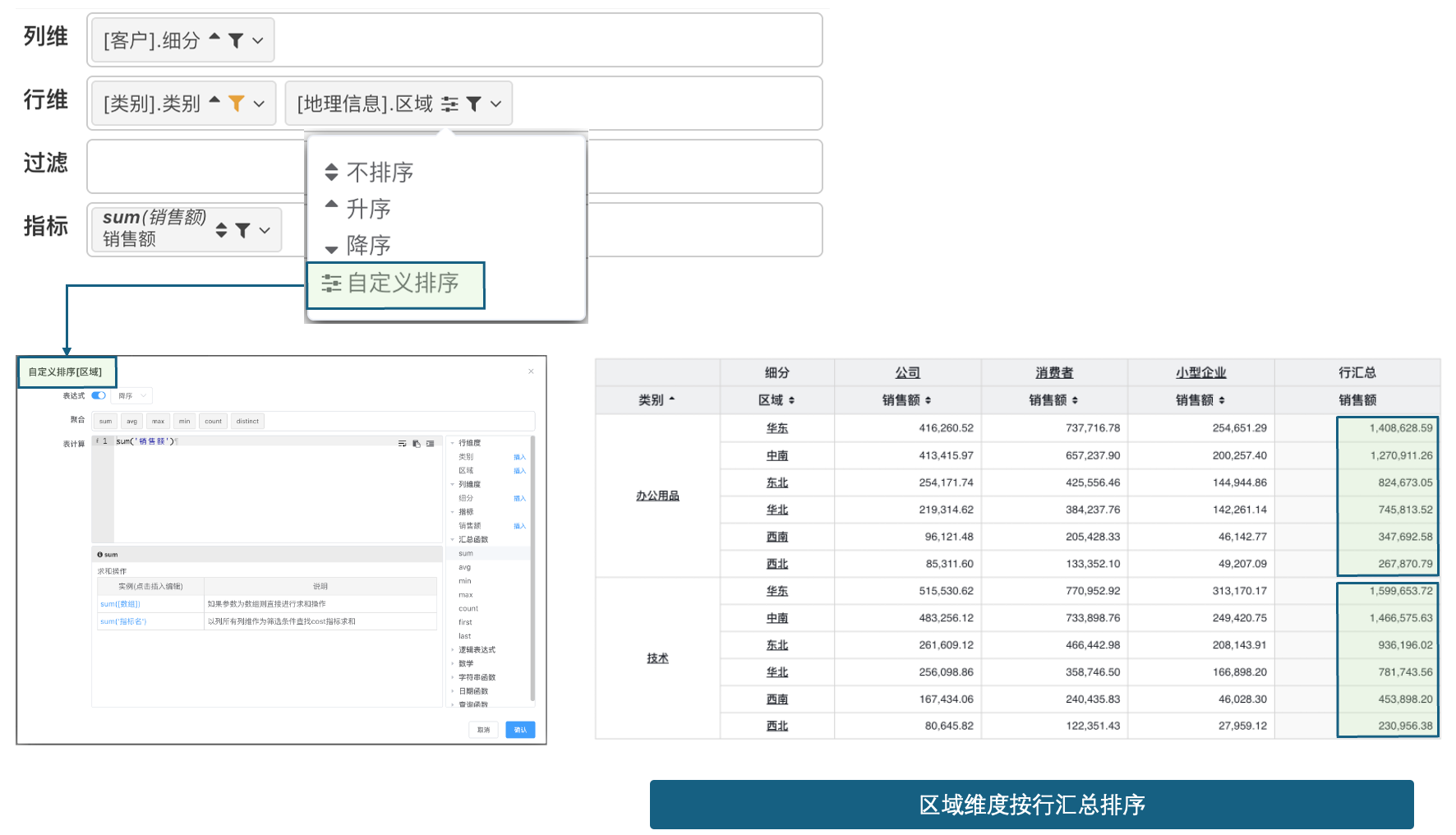Click the avg aggregation button
The image size is (1456, 835).
[x=131, y=421]
